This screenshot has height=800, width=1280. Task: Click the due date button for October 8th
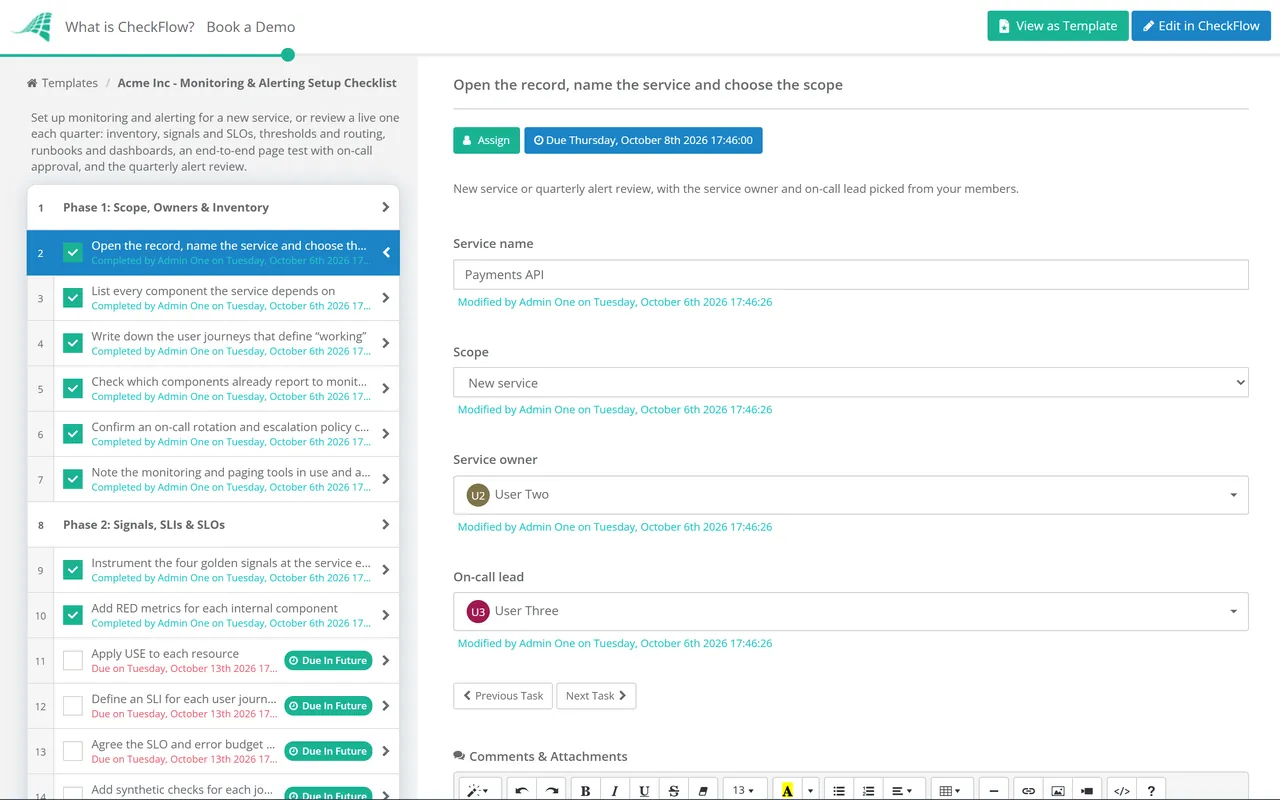point(643,140)
